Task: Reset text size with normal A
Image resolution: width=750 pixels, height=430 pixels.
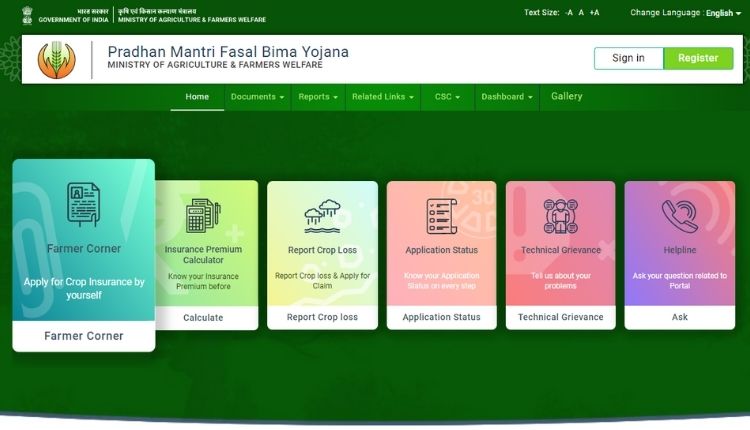Action: coord(581,13)
